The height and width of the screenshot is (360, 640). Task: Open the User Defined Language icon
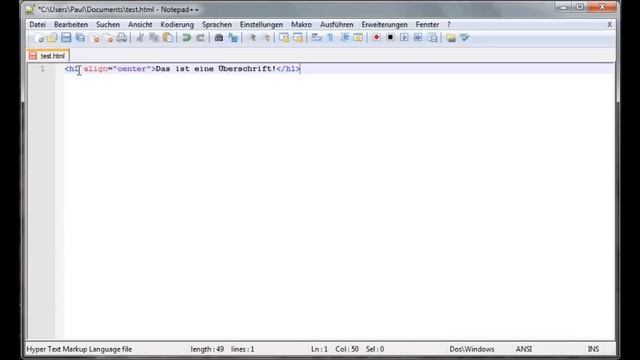pyautogui.click(x=358, y=38)
